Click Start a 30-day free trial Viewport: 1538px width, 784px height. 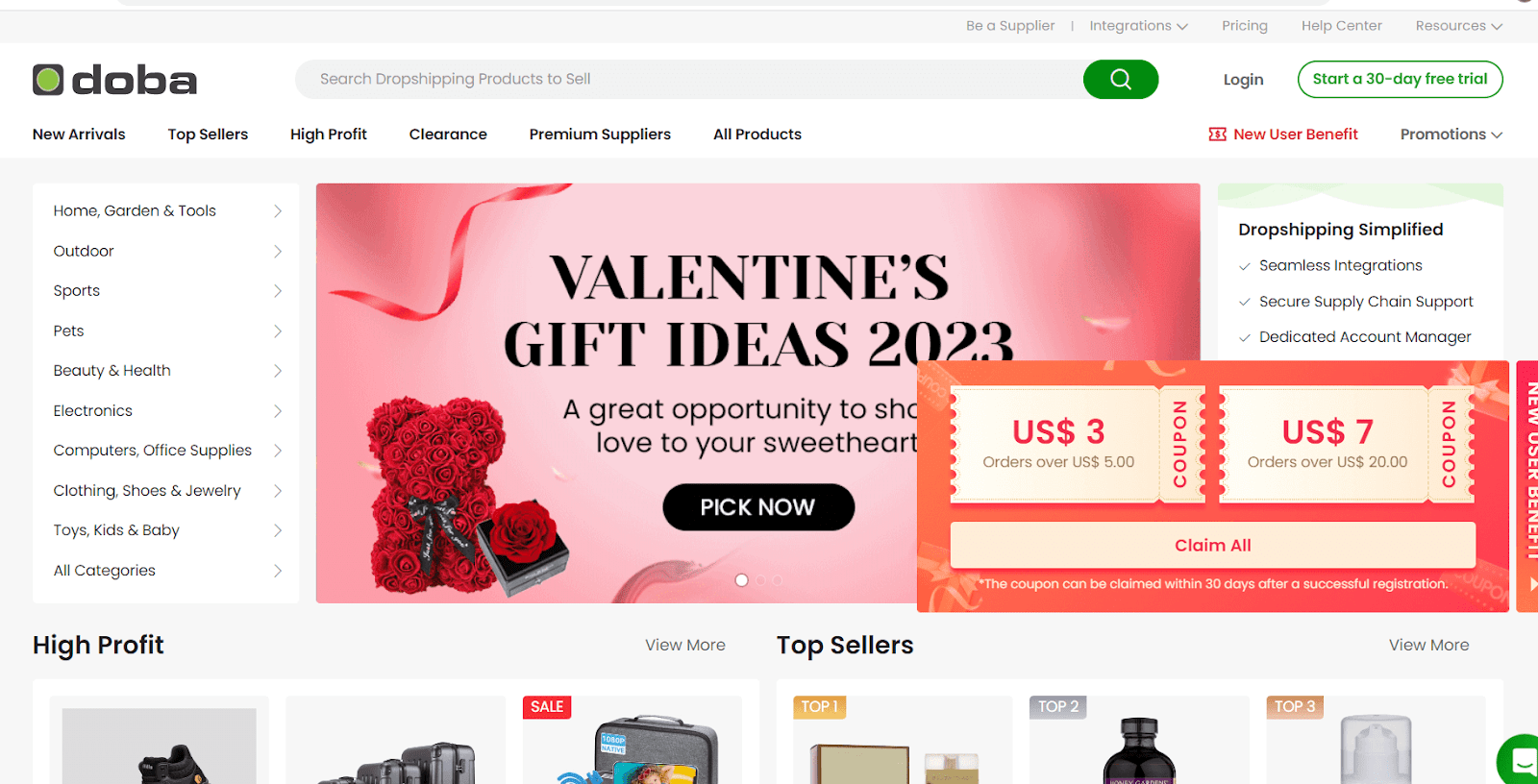point(1400,79)
